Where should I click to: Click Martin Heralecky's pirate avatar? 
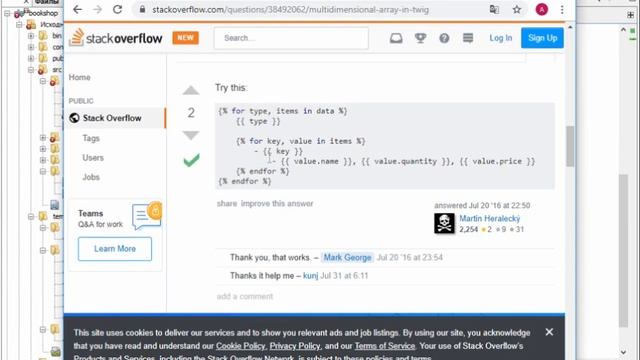pos(444,223)
